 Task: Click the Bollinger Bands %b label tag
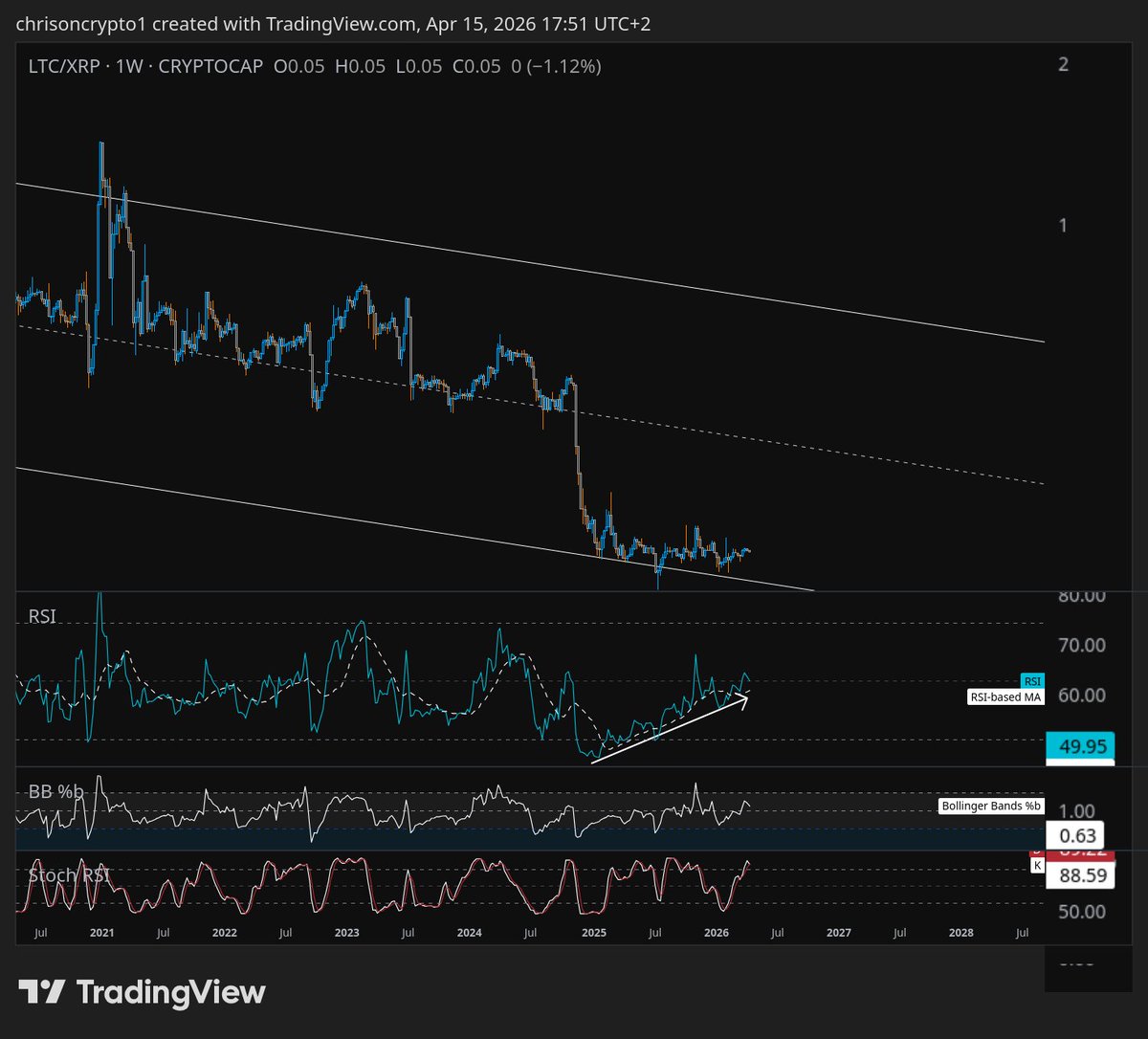click(x=992, y=807)
